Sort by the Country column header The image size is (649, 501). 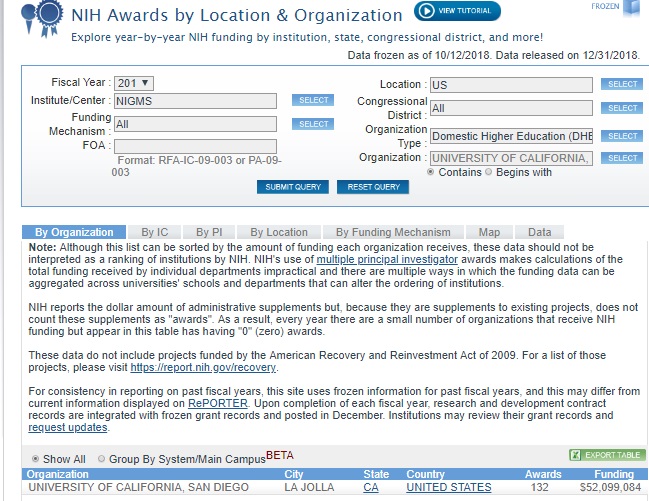point(425,474)
